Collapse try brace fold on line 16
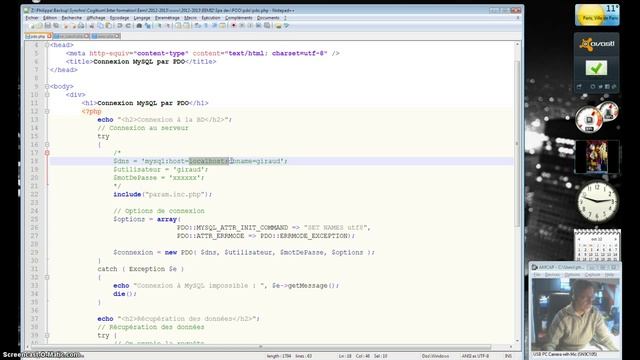 (47, 144)
